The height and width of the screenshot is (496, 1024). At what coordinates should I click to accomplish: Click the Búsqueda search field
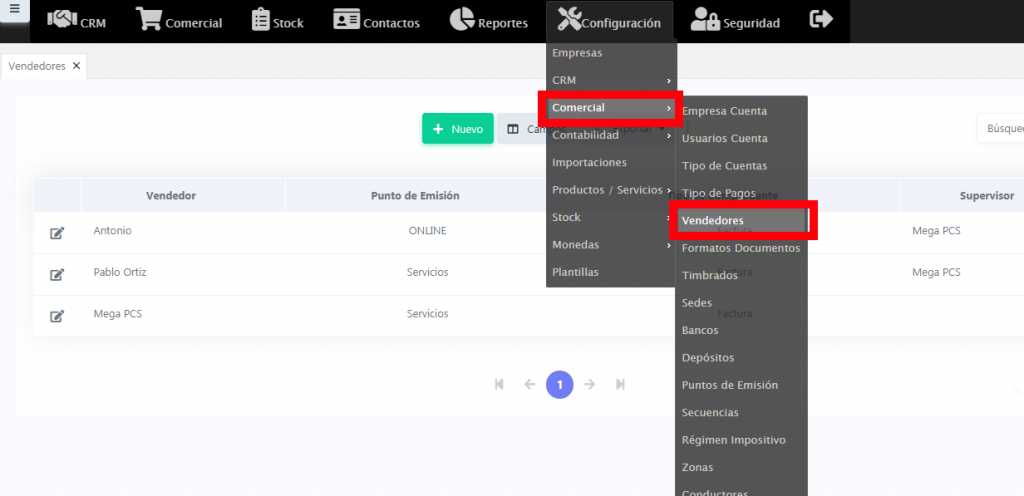(1000, 129)
